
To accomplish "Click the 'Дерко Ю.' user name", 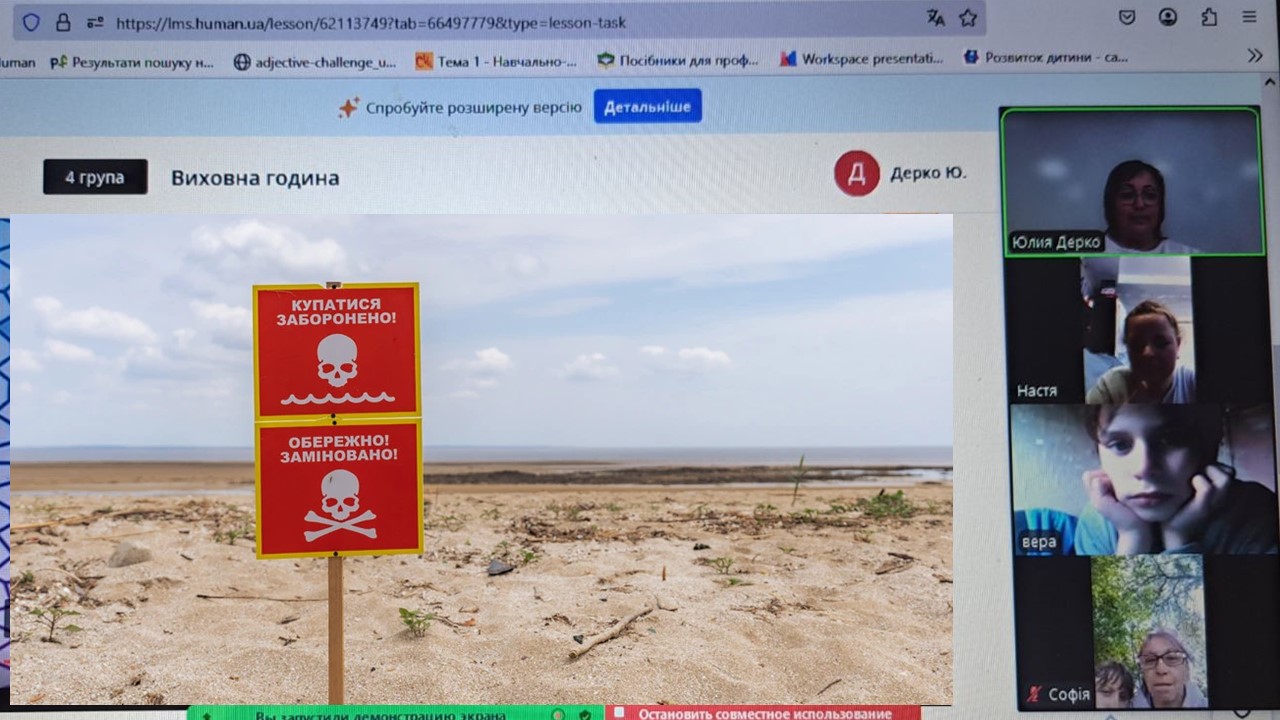I will click(928, 173).
